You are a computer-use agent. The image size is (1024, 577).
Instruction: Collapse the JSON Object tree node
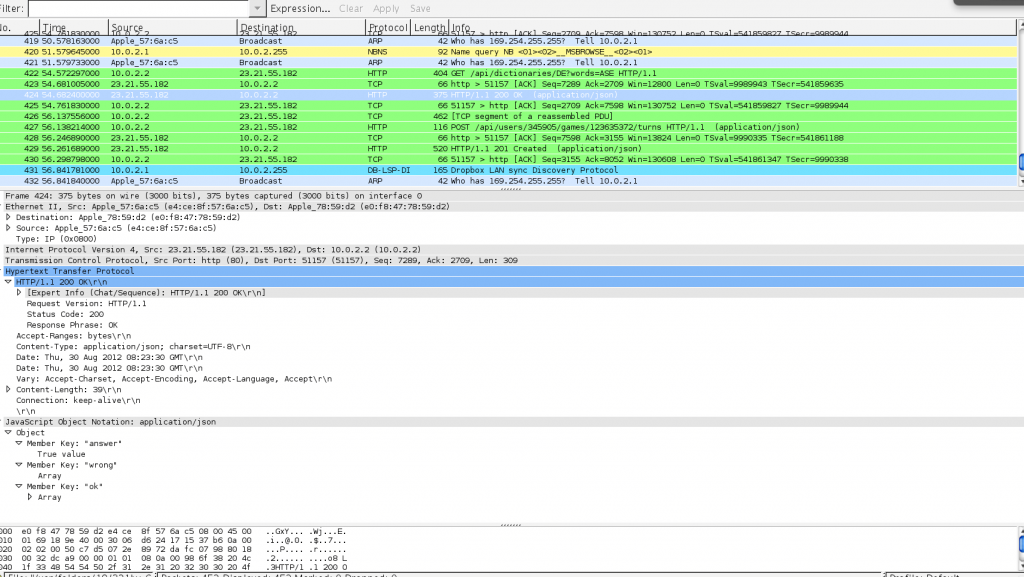9,433
